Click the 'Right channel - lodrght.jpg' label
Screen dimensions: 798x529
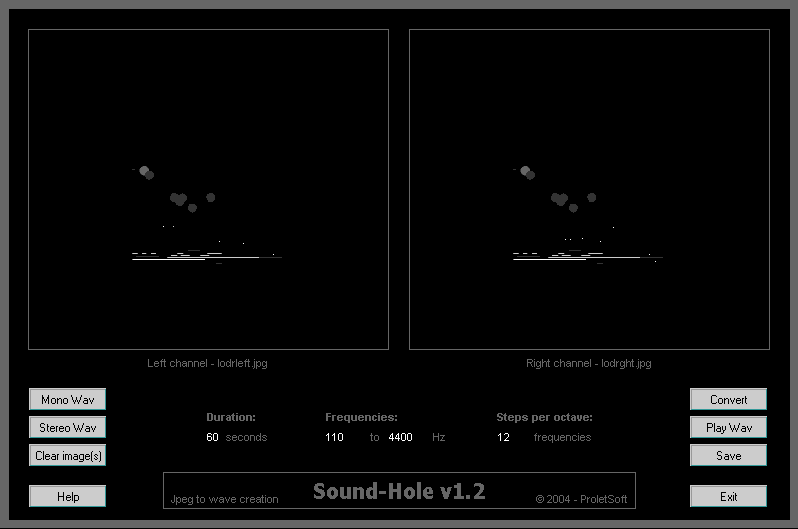point(589,363)
